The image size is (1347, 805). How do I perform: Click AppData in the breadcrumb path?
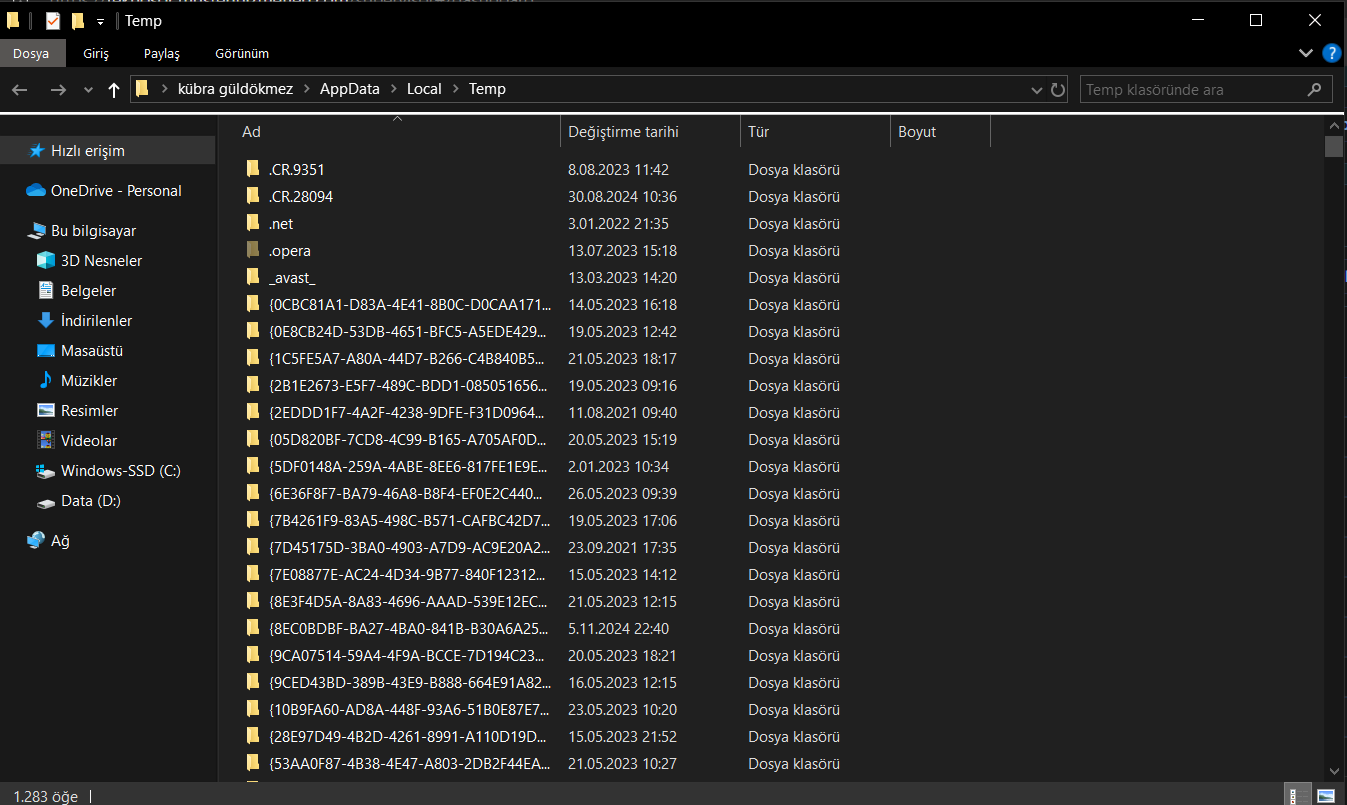click(349, 89)
